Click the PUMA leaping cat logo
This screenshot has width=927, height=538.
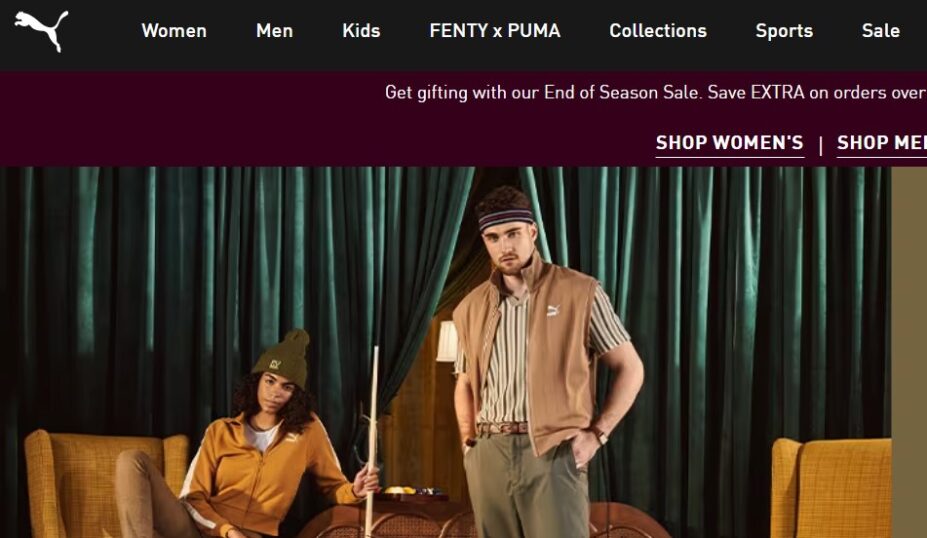point(41,31)
